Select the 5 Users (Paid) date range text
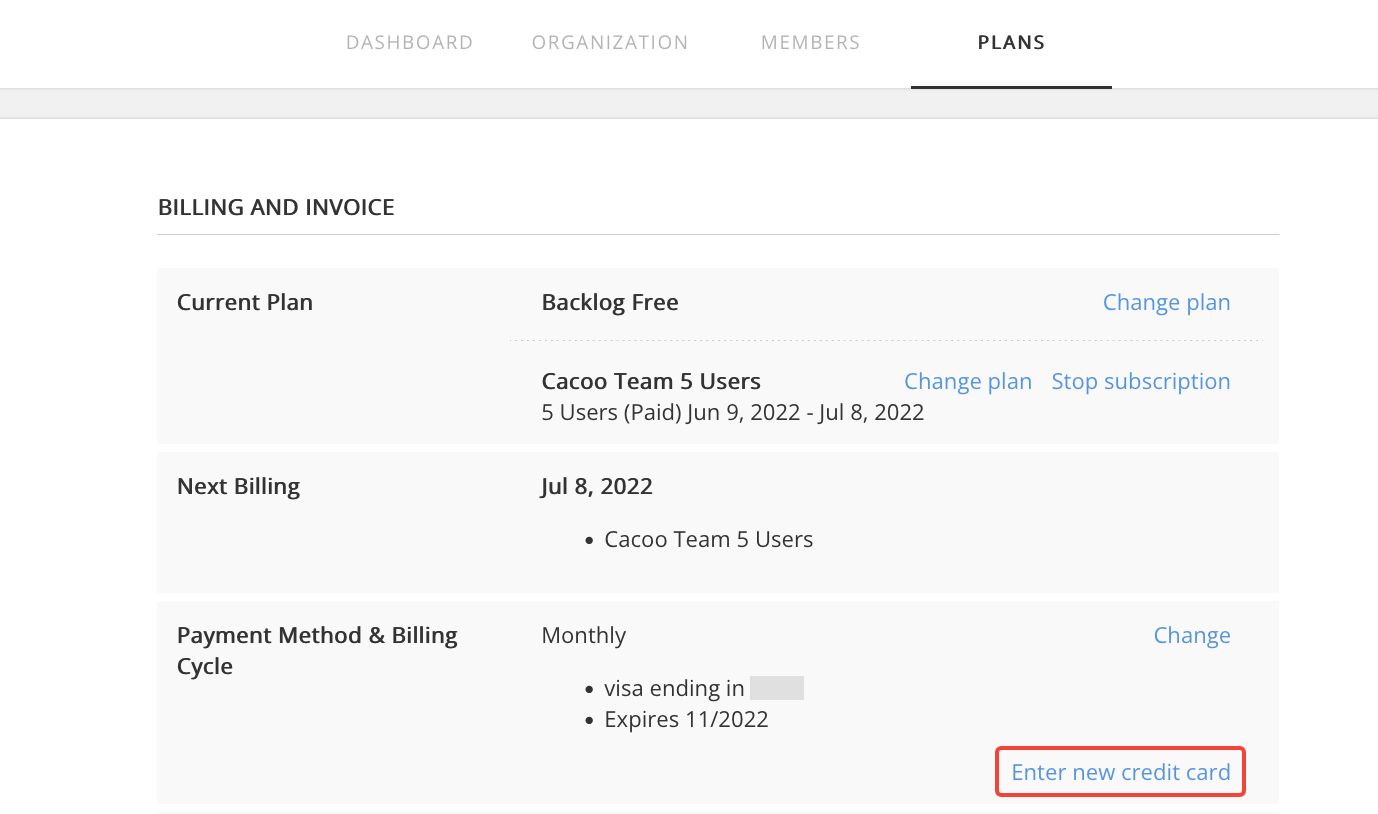Viewport: 1378px width, 814px height. (x=733, y=412)
